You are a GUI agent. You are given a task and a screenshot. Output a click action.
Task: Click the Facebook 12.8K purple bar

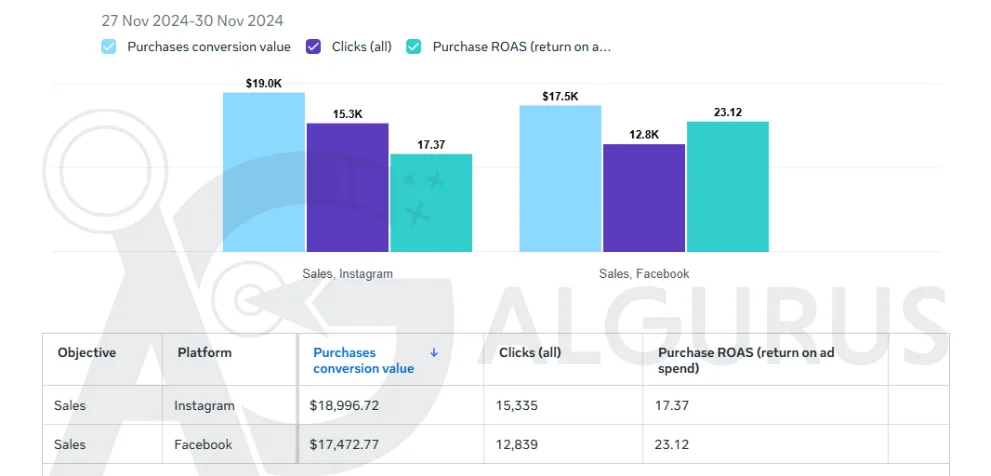[x=644, y=198]
